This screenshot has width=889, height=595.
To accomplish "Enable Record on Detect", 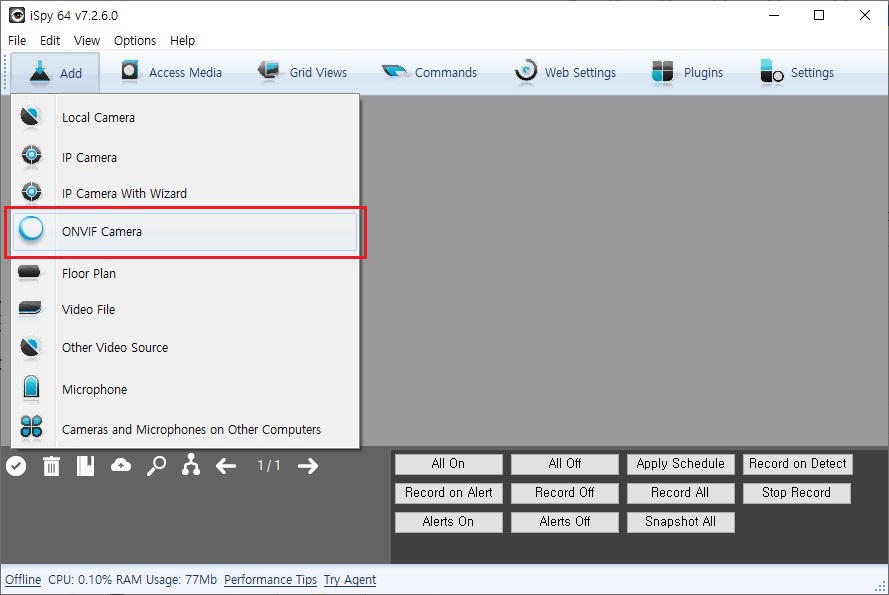I will [797, 463].
